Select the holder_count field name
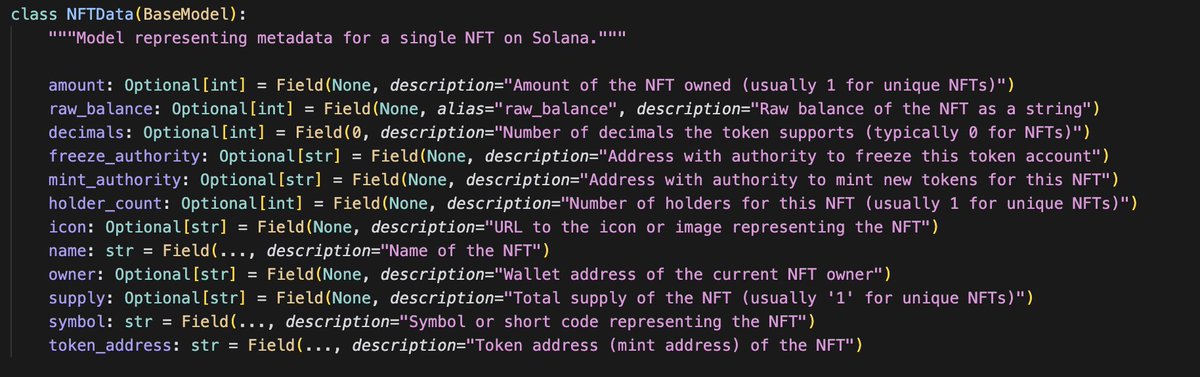This screenshot has height=377, width=1200. [110, 204]
